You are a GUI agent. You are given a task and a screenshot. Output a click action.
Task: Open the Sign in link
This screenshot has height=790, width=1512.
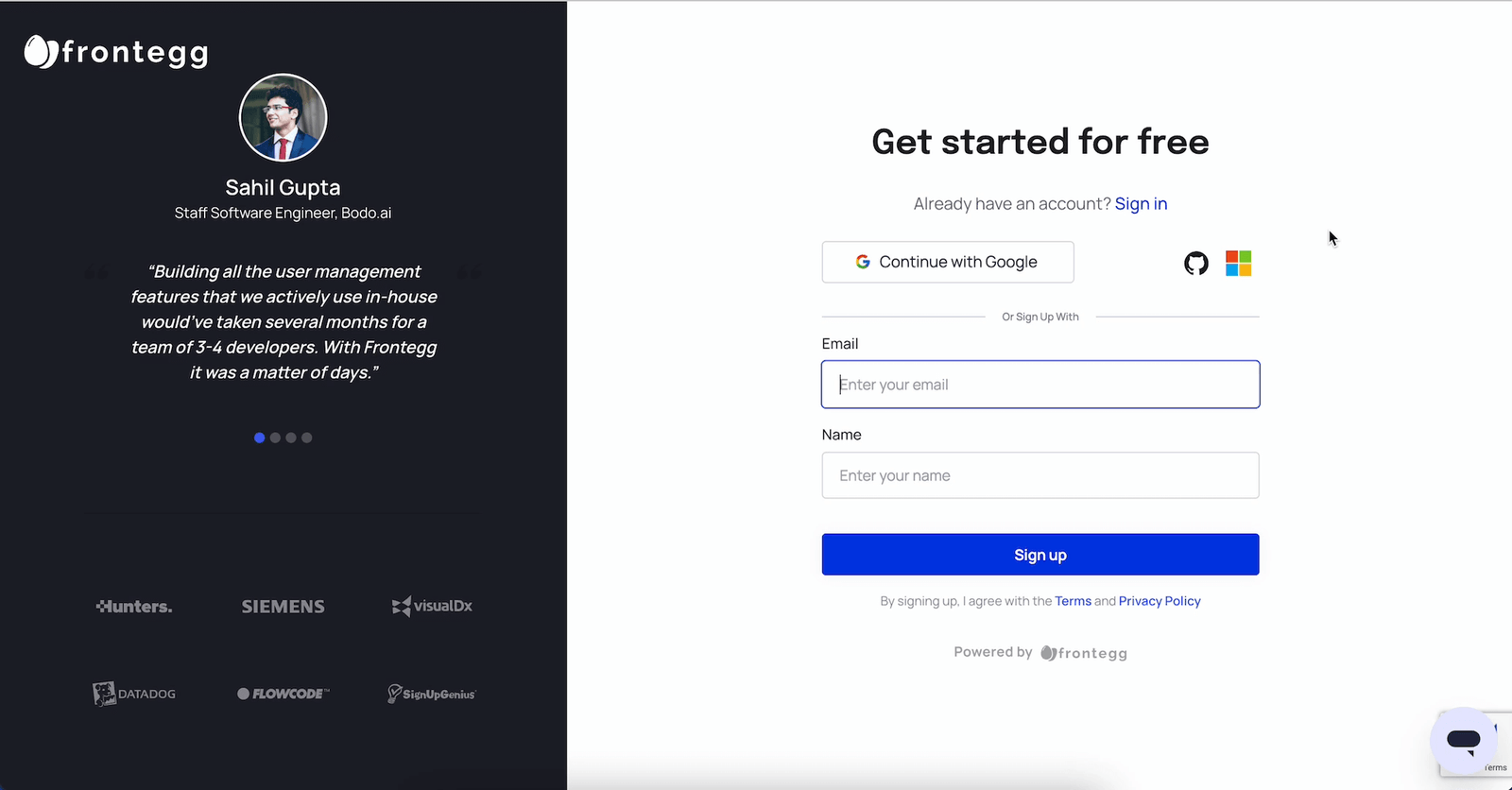[1141, 203]
